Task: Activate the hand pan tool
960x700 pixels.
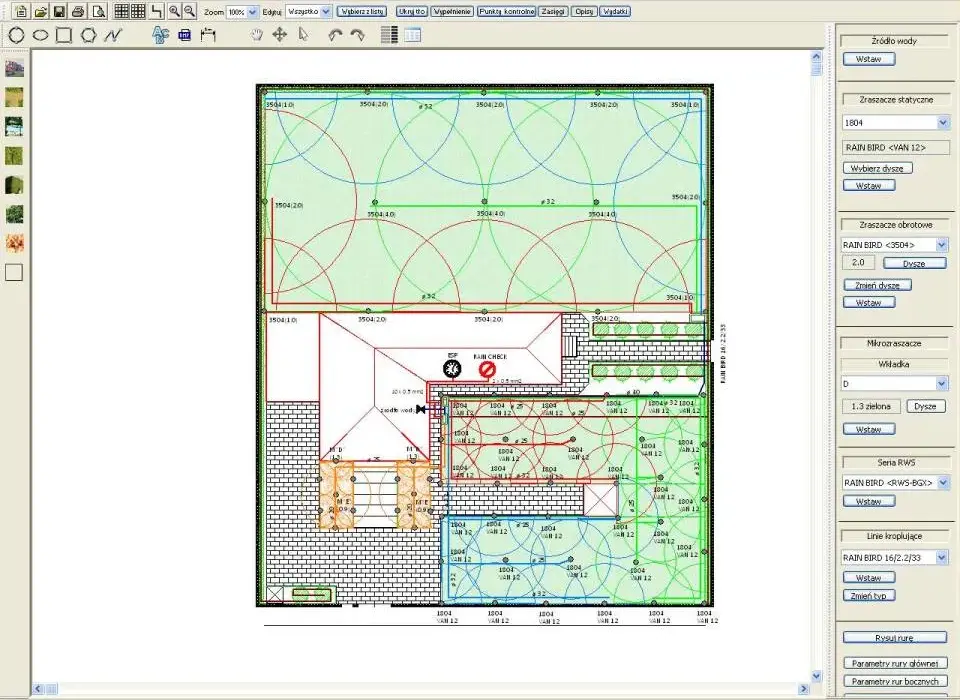Action: (257, 35)
